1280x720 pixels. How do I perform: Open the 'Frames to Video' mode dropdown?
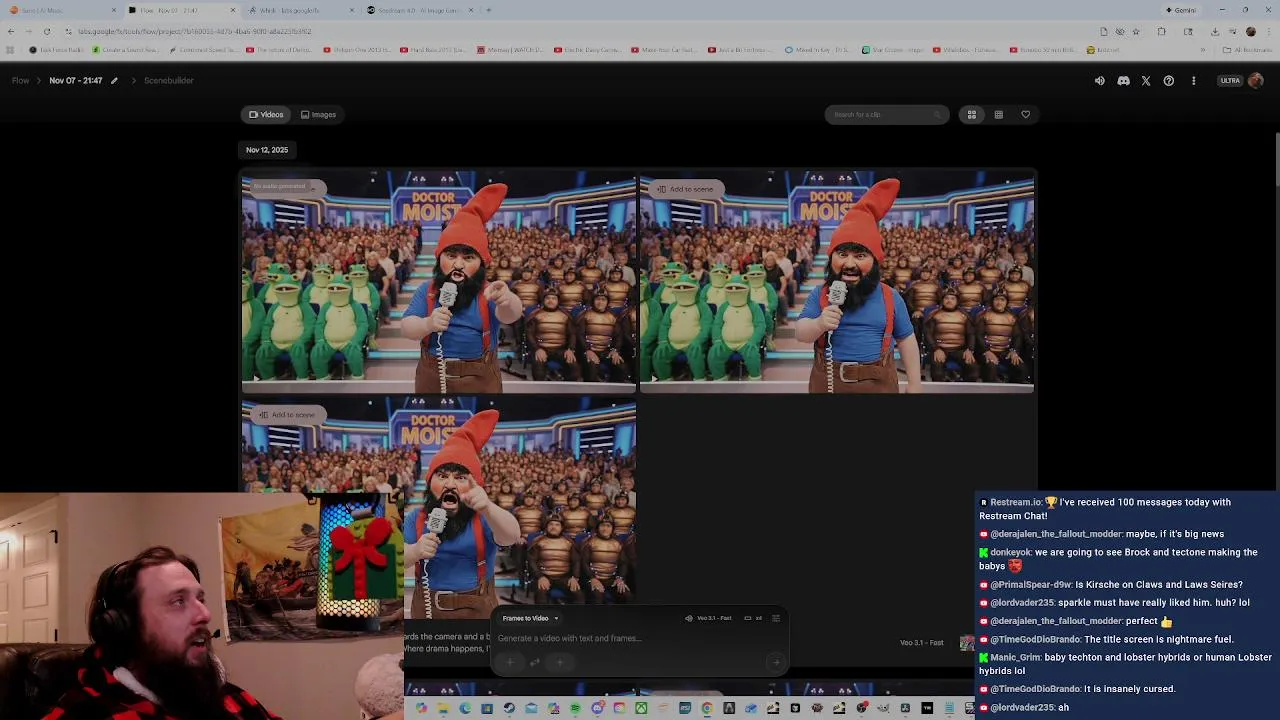pos(530,619)
